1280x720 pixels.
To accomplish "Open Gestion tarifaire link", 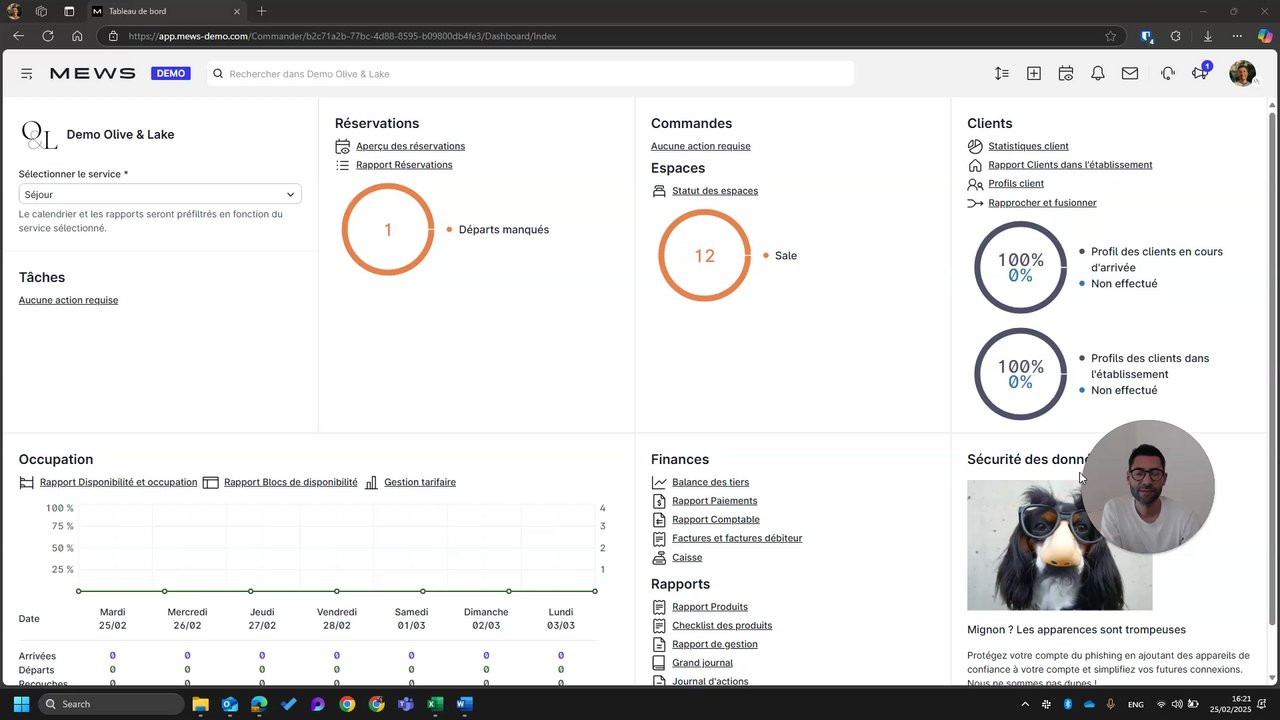I will (420, 482).
